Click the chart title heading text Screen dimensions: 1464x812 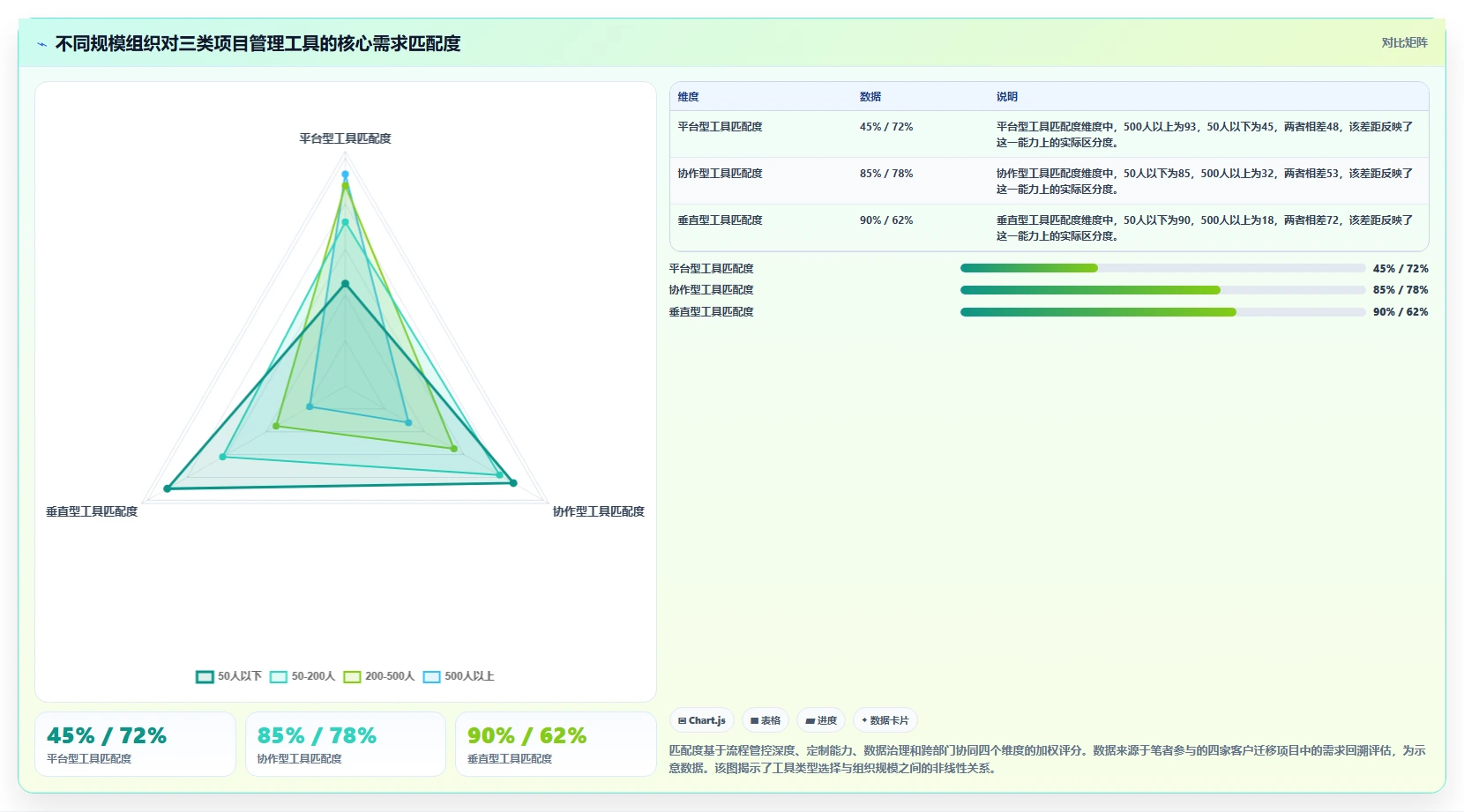coord(258,44)
